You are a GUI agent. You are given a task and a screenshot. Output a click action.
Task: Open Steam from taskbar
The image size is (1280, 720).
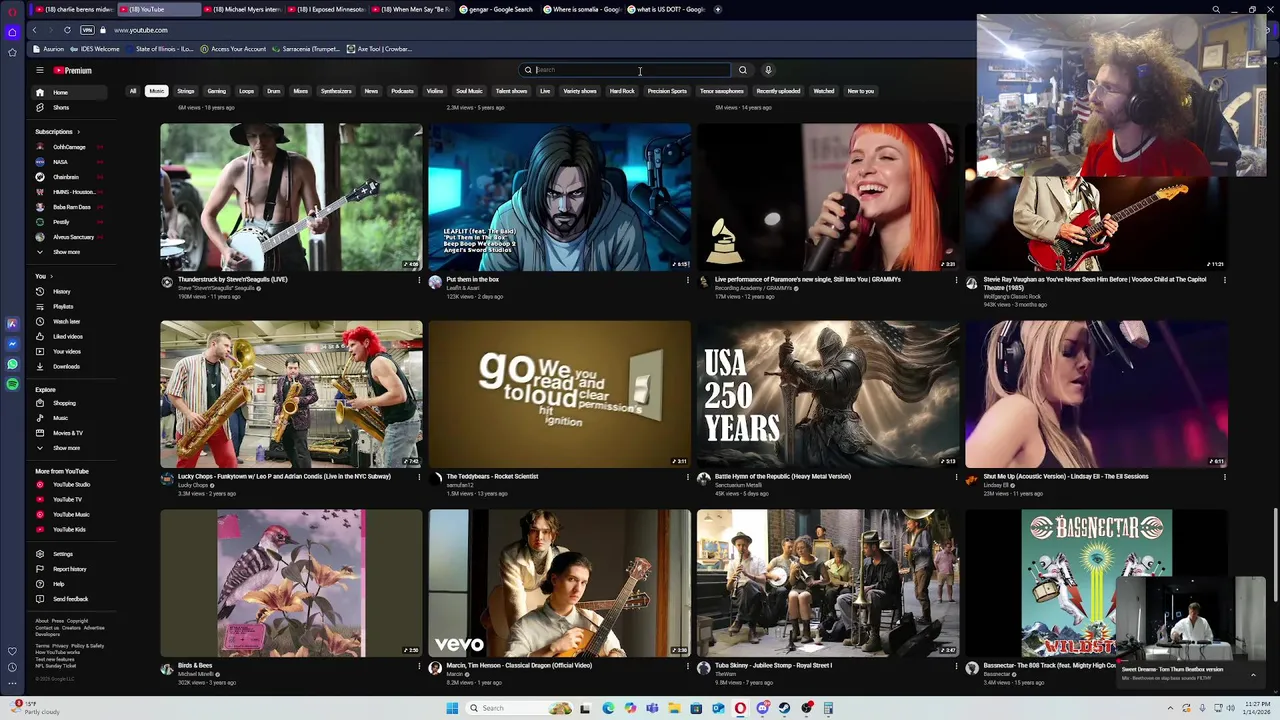click(784, 708)
